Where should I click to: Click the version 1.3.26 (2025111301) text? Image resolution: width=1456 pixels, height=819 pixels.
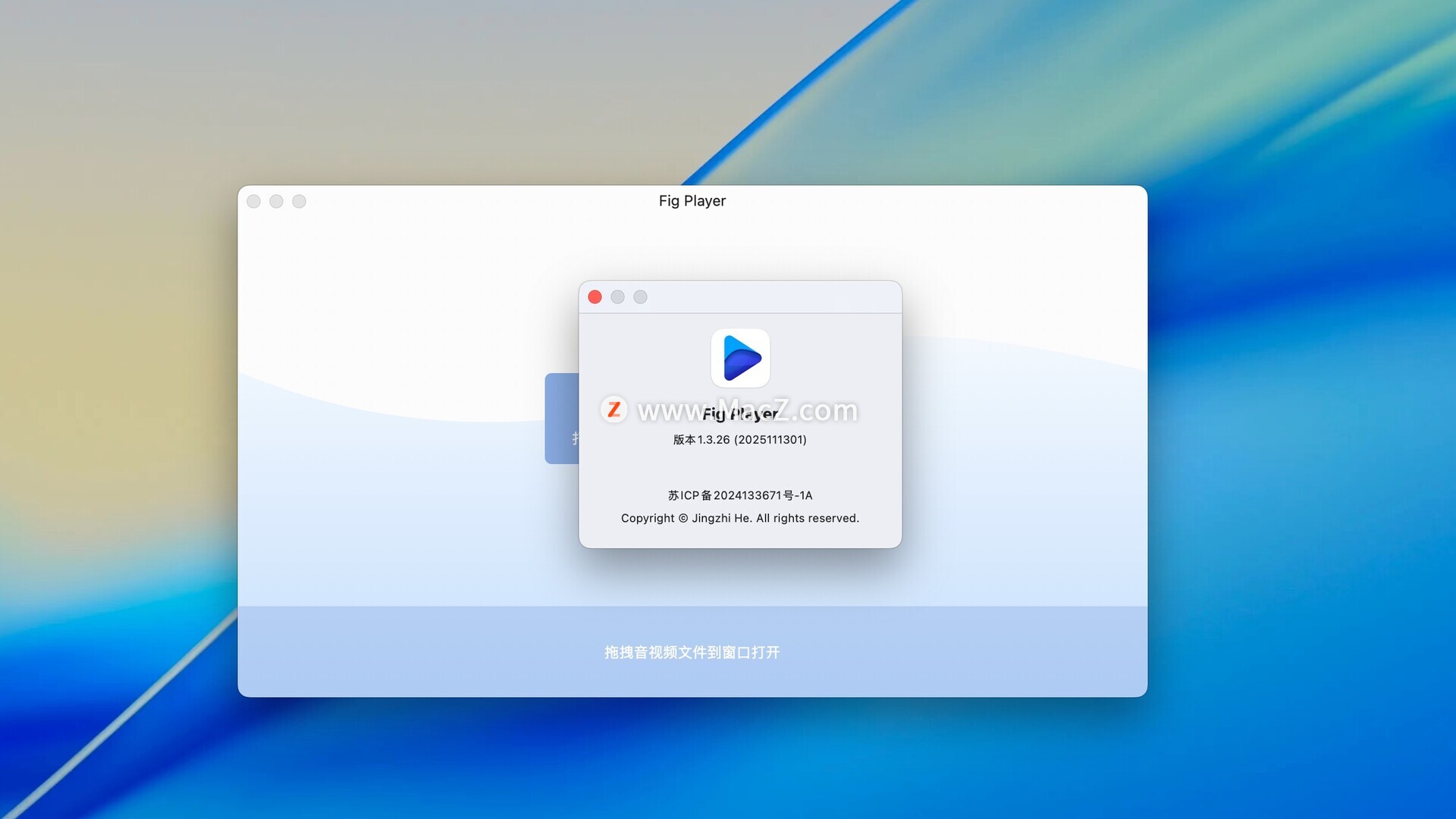tap(739, 440)
